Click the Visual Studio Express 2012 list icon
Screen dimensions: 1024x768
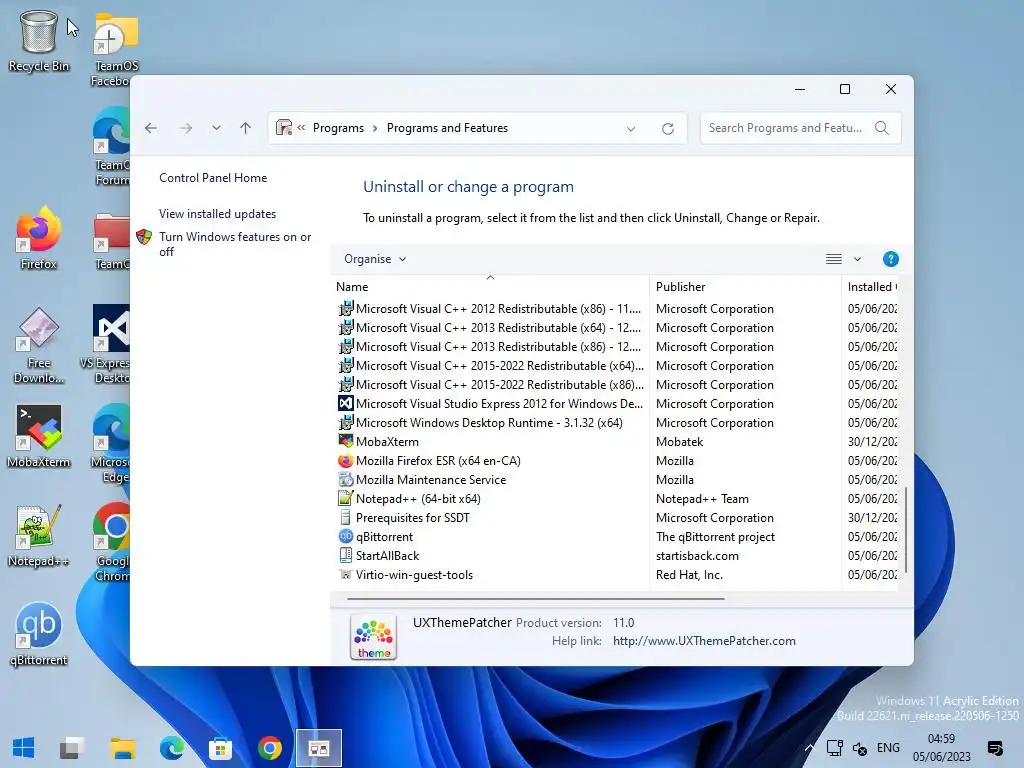pos(345,404)
